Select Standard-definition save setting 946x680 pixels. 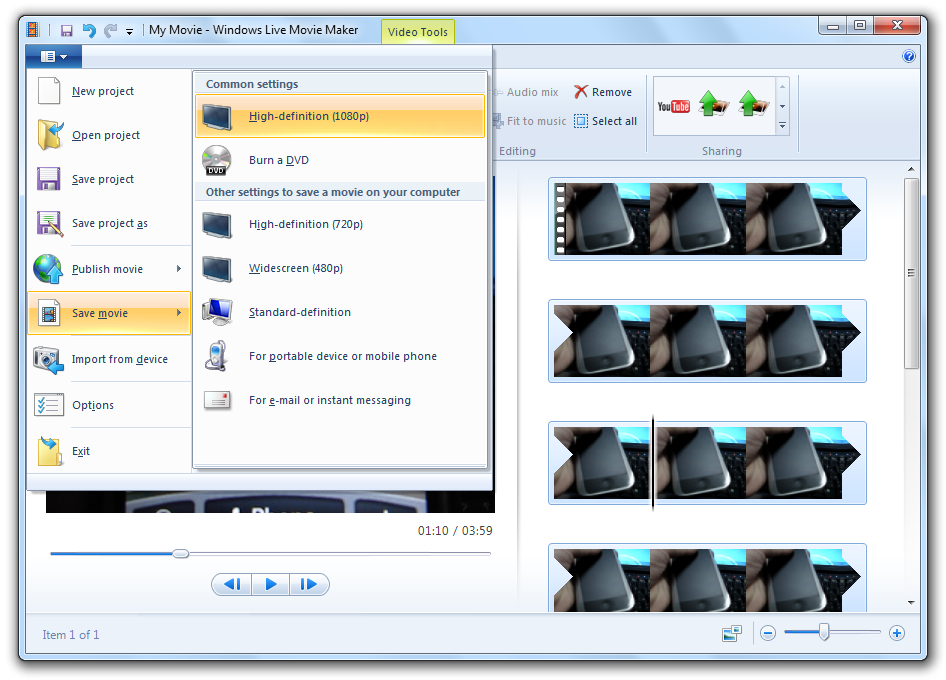click(340, 312)
